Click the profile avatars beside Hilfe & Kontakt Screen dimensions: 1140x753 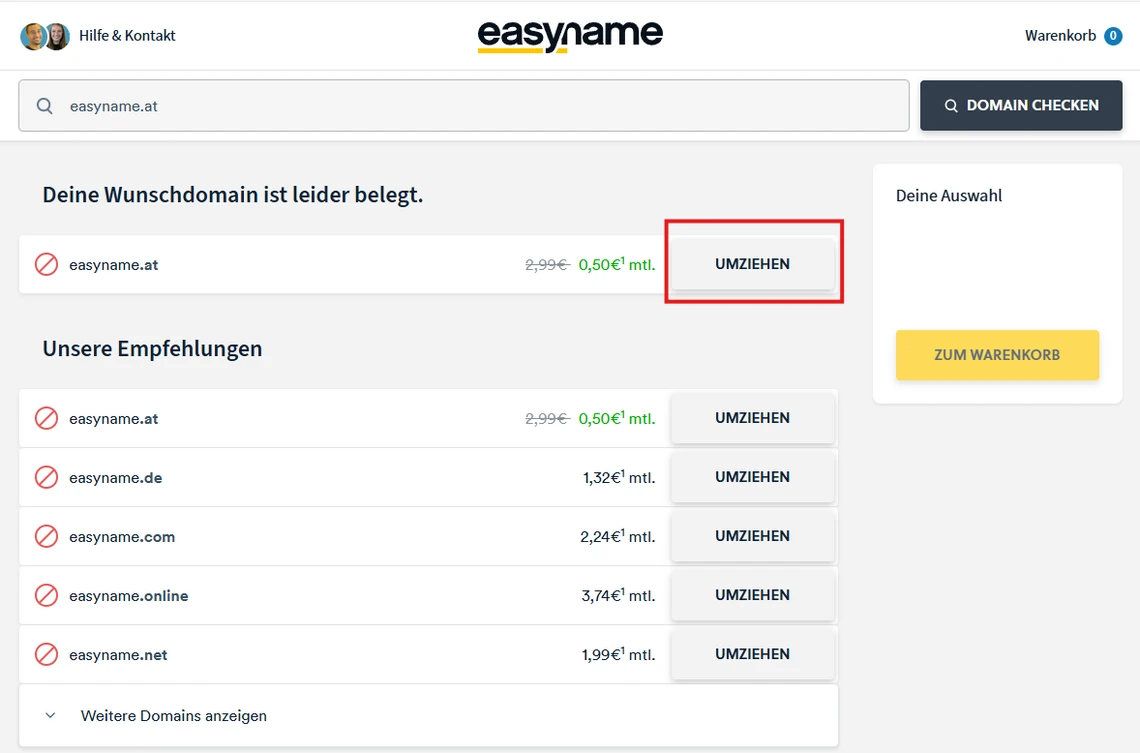45,35
